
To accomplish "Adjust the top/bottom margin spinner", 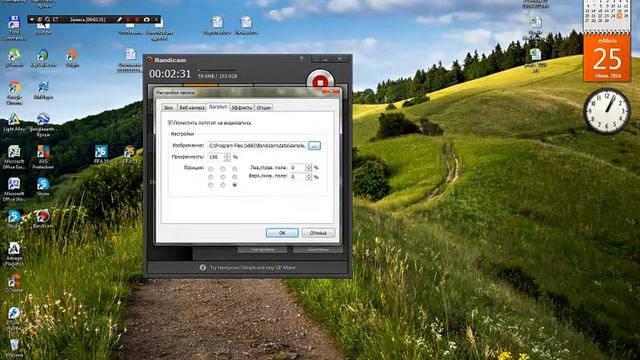I will pyautogui.click(x=309, y=177).
